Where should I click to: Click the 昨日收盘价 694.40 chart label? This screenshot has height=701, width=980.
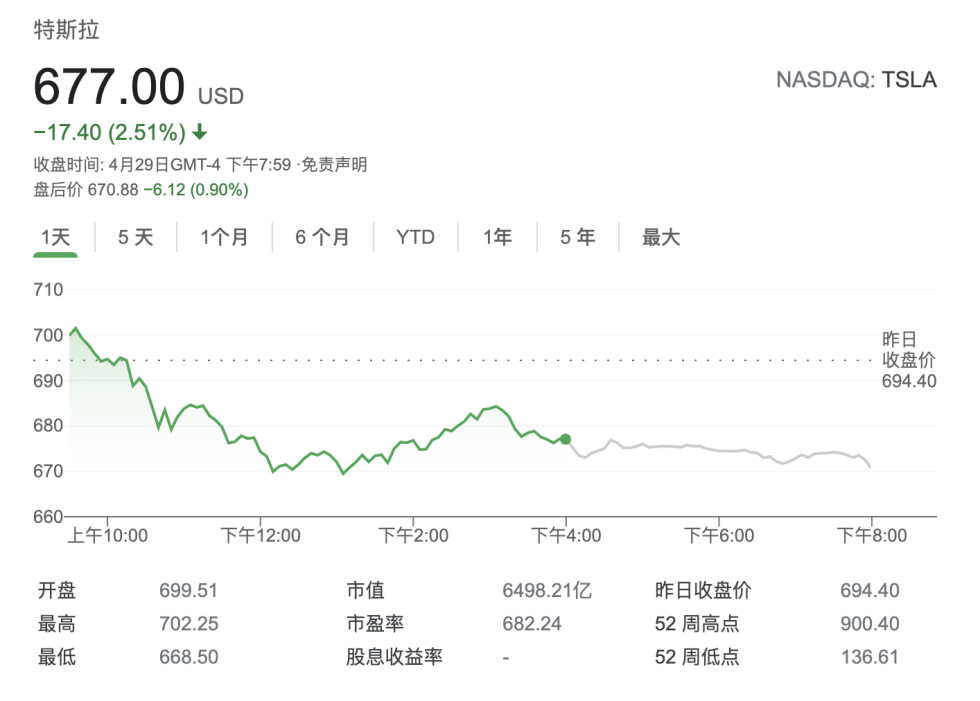pyautogui.click(x=908, y=360)
